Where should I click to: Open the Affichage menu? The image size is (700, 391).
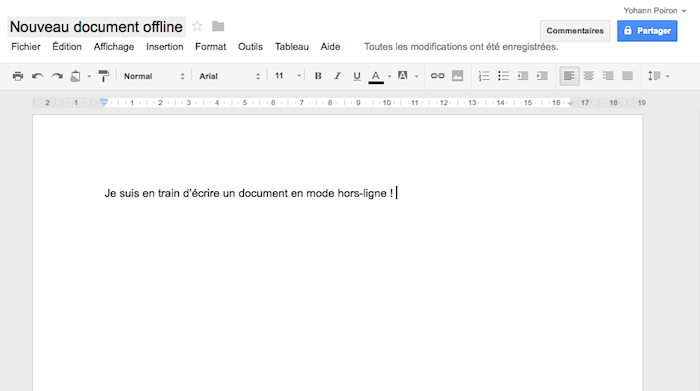114,47
